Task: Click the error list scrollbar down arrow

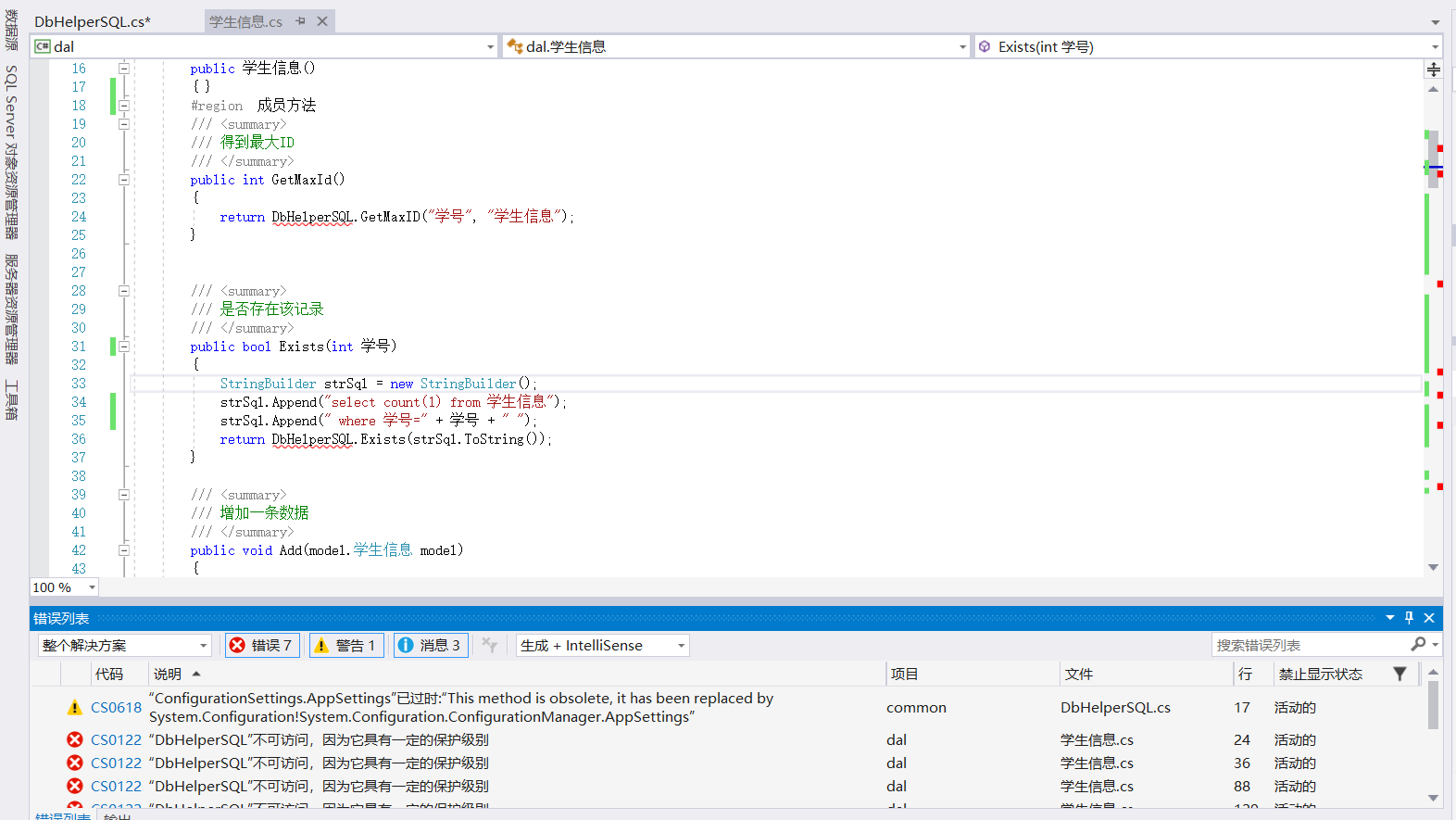Action: click(x=1433, y=797)
